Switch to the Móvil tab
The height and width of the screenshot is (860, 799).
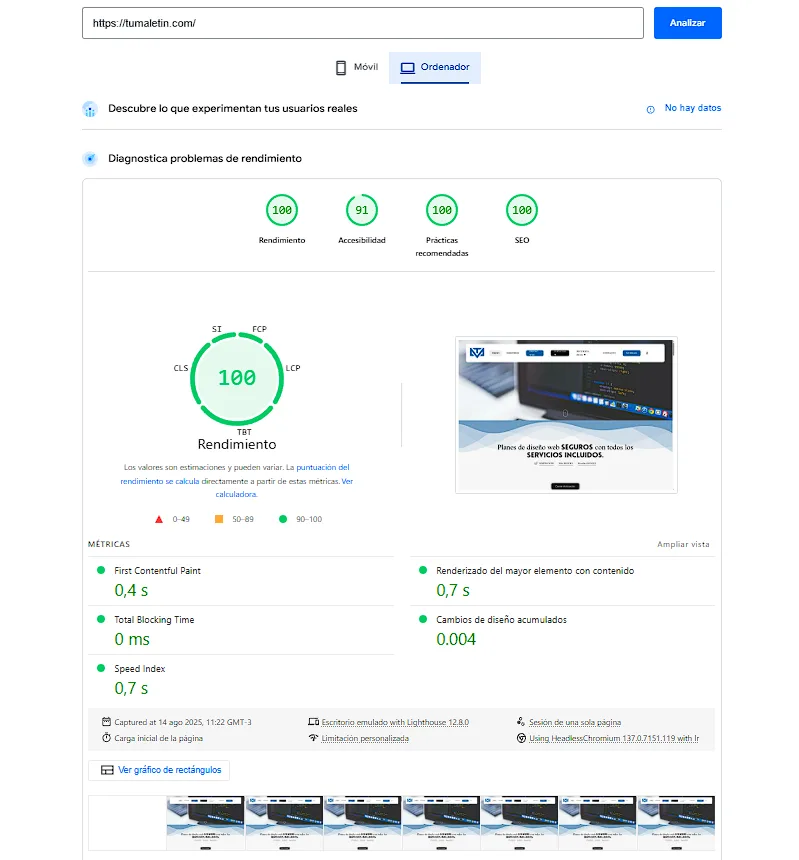(x=356, y=68)
